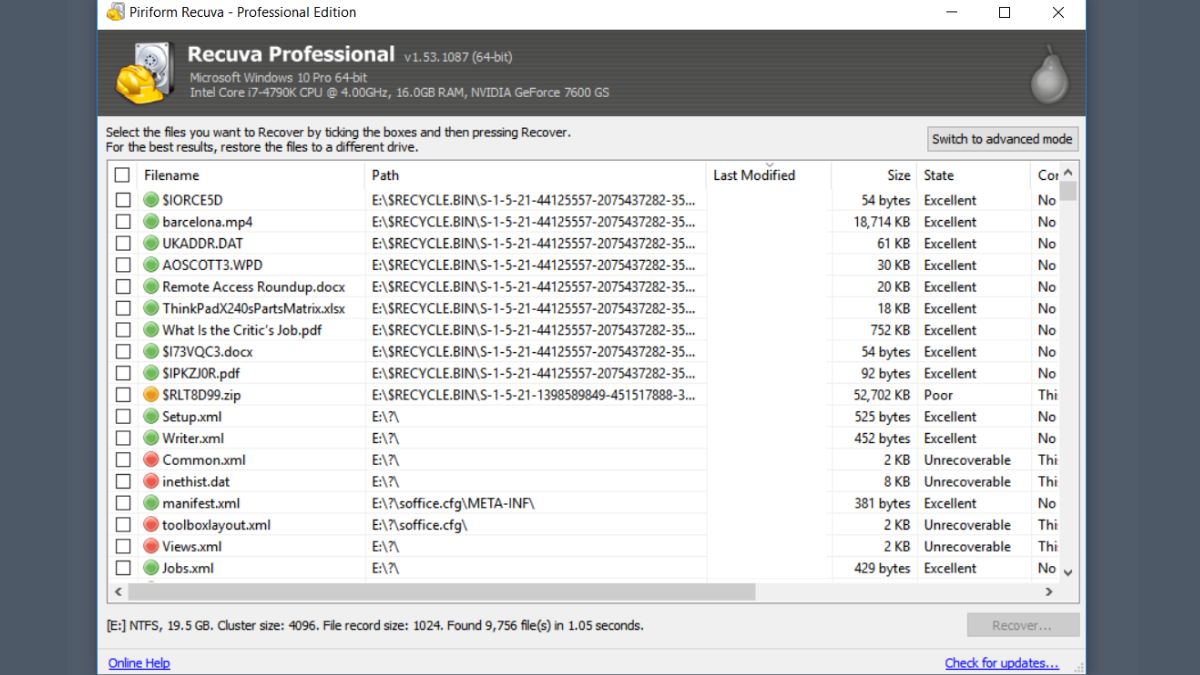
Task: Click green status dot for barcelona.mp4
Action: pyautogui.click(x=152, y=222)
